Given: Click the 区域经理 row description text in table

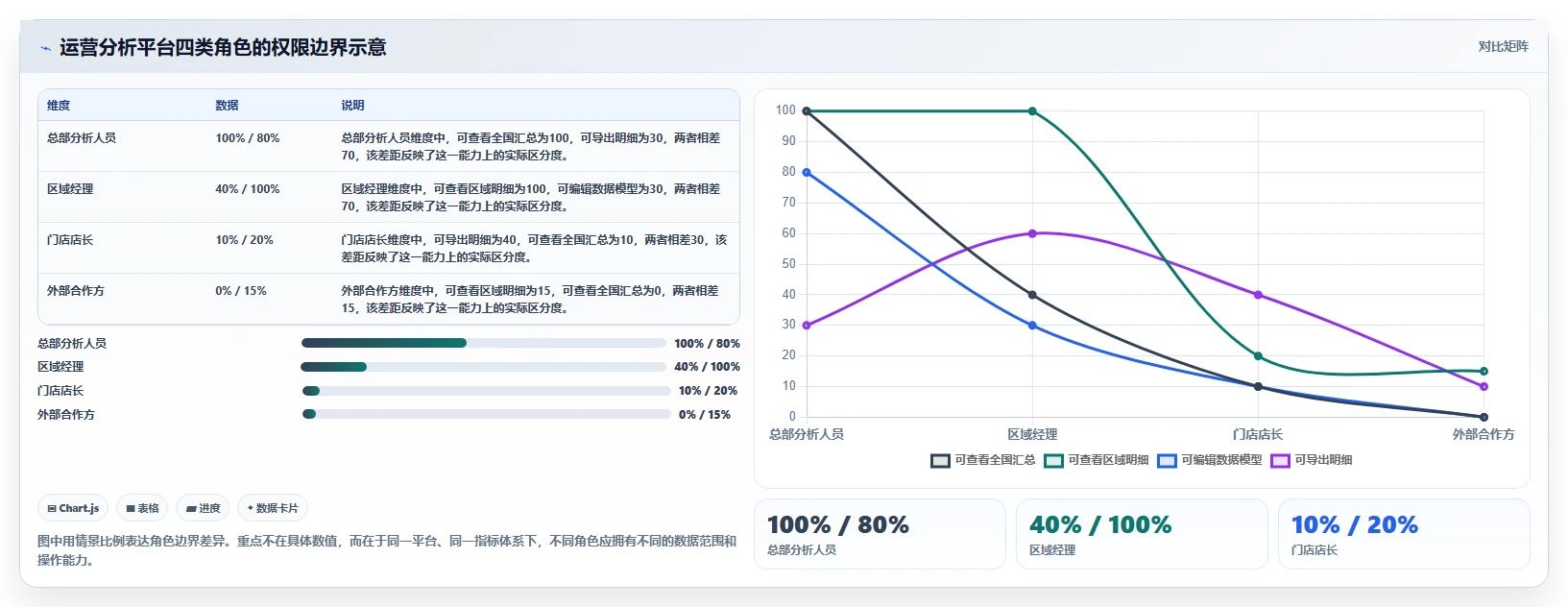Looking at the screenshot, I should pos(531,198).
